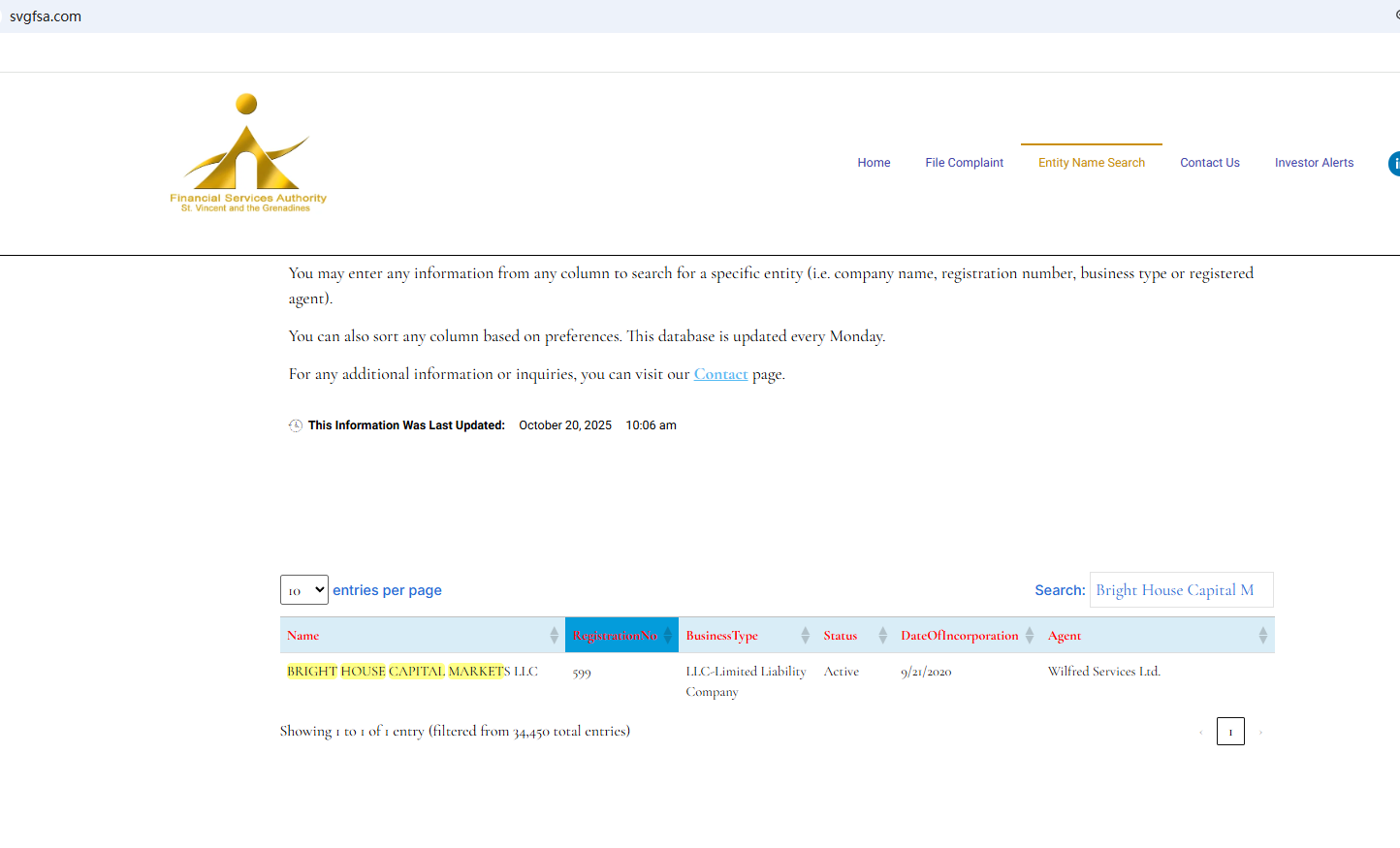The width and height of the screenshot is (1400, 848).
Task: Open the File Complaint page
Action: click(x=964, y=163)
